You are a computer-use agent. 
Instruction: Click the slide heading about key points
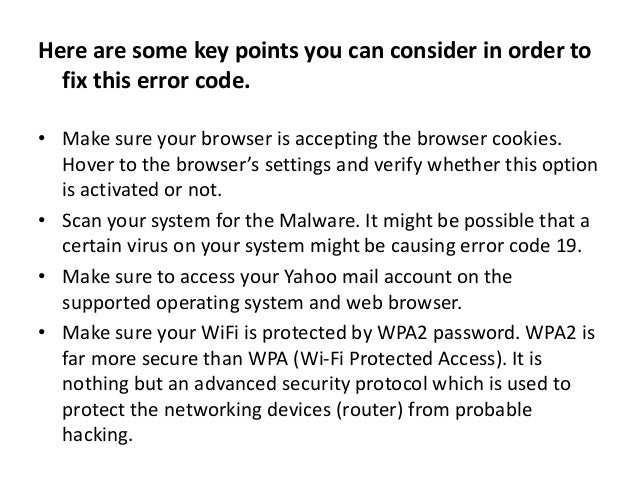pyautogui.click(x=314, y=65)
